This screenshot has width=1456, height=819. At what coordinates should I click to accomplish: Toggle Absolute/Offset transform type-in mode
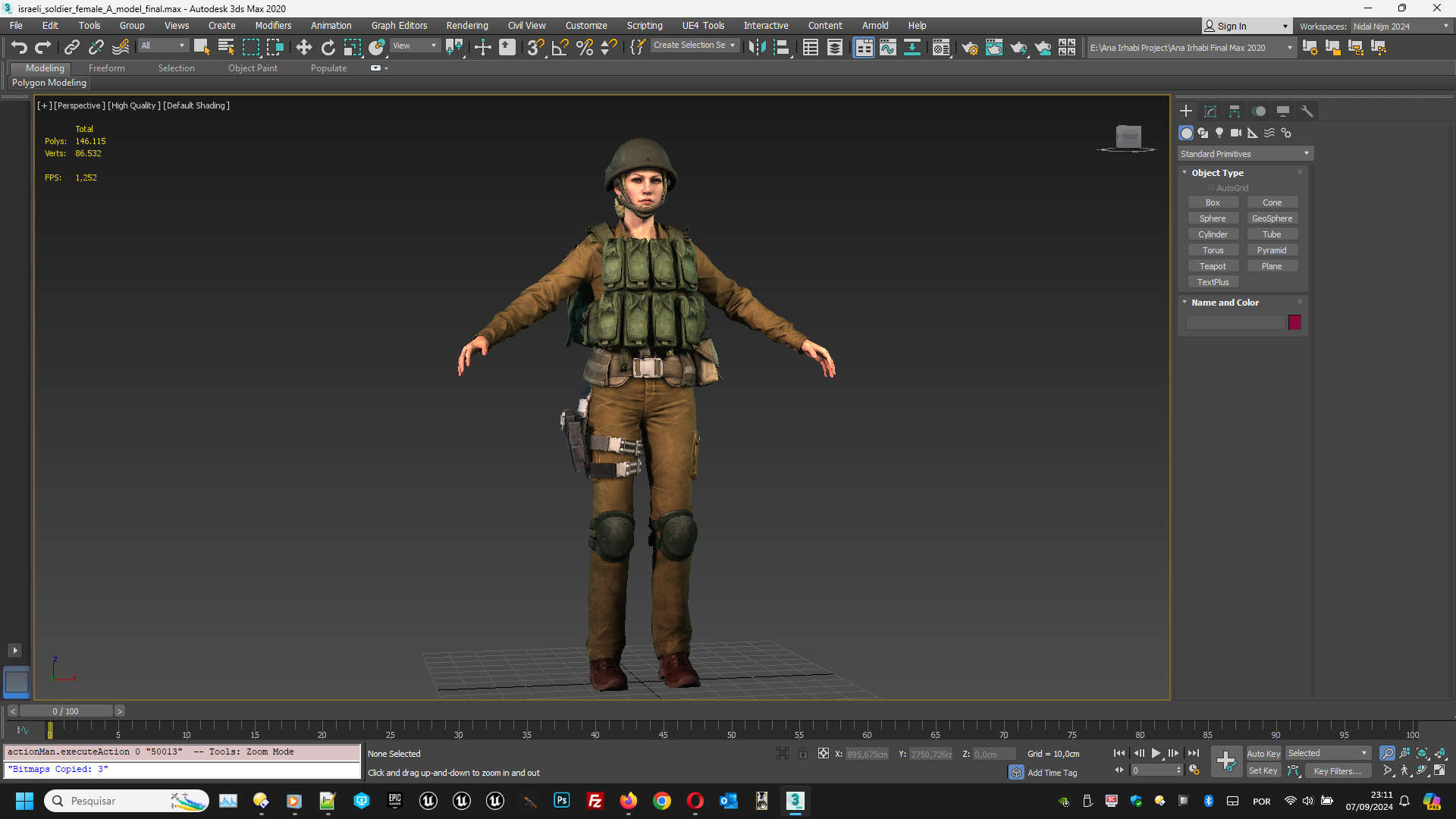coord(824,753)
